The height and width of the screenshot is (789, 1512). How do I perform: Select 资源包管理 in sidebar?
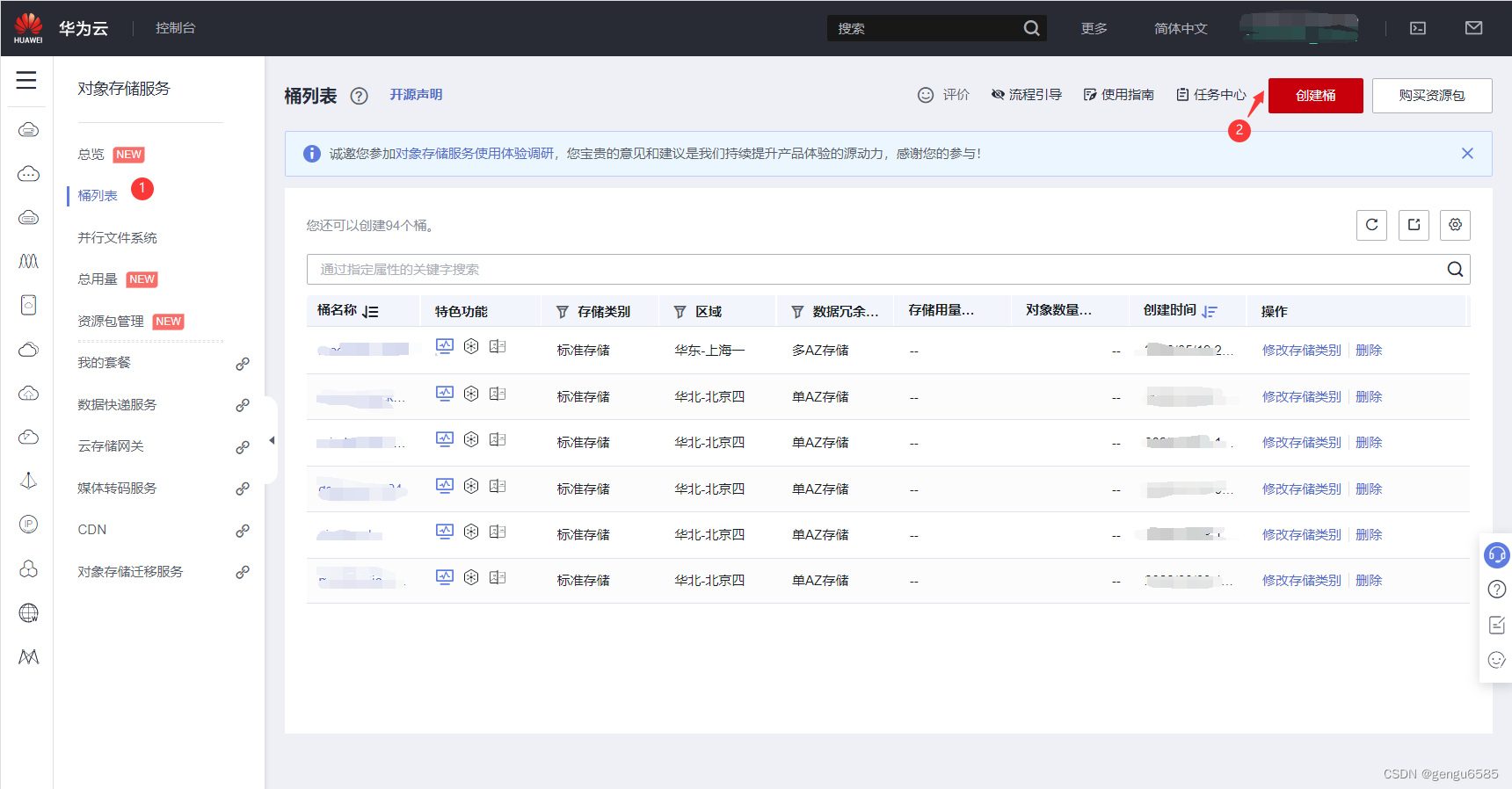click(x=111, y=322)
